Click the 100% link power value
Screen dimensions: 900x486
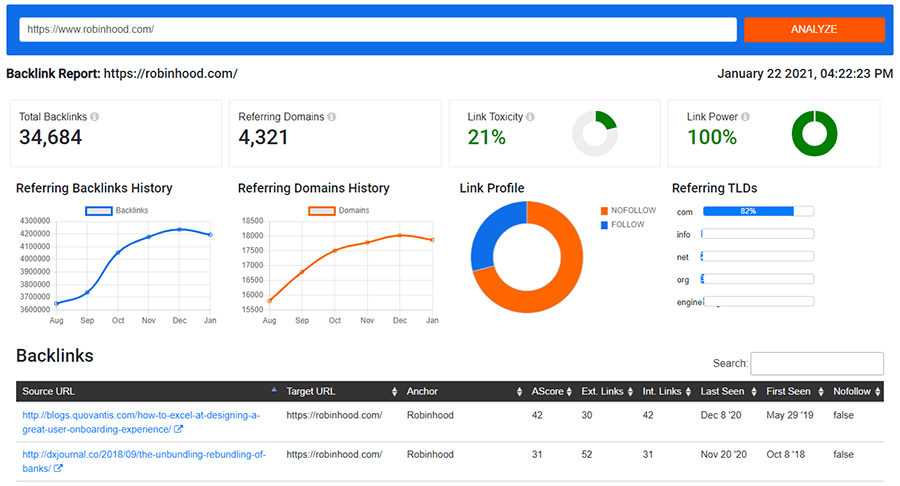(712, 137)
